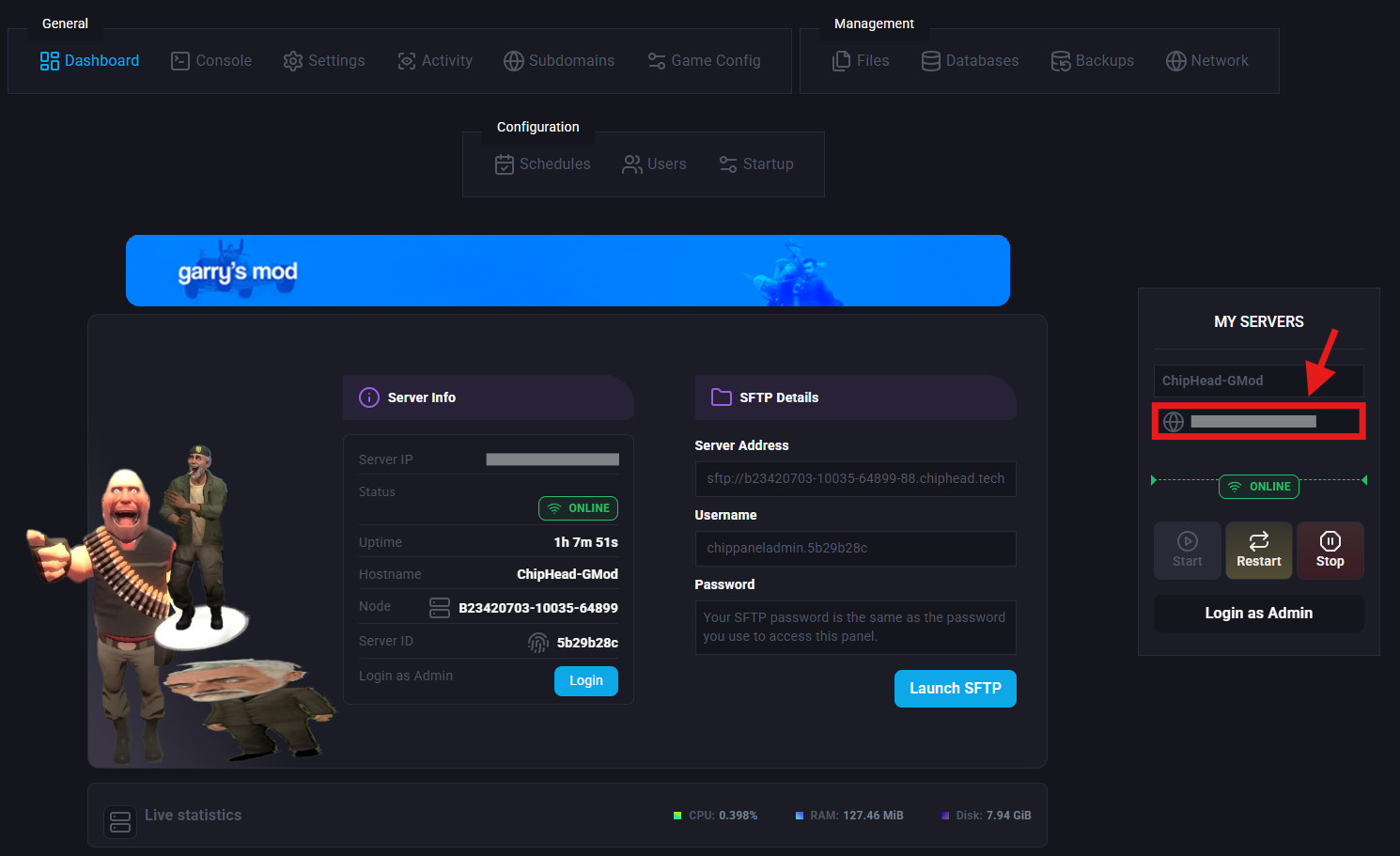Open the Files manager
The image size is (1400, 856).
[861, 61]
